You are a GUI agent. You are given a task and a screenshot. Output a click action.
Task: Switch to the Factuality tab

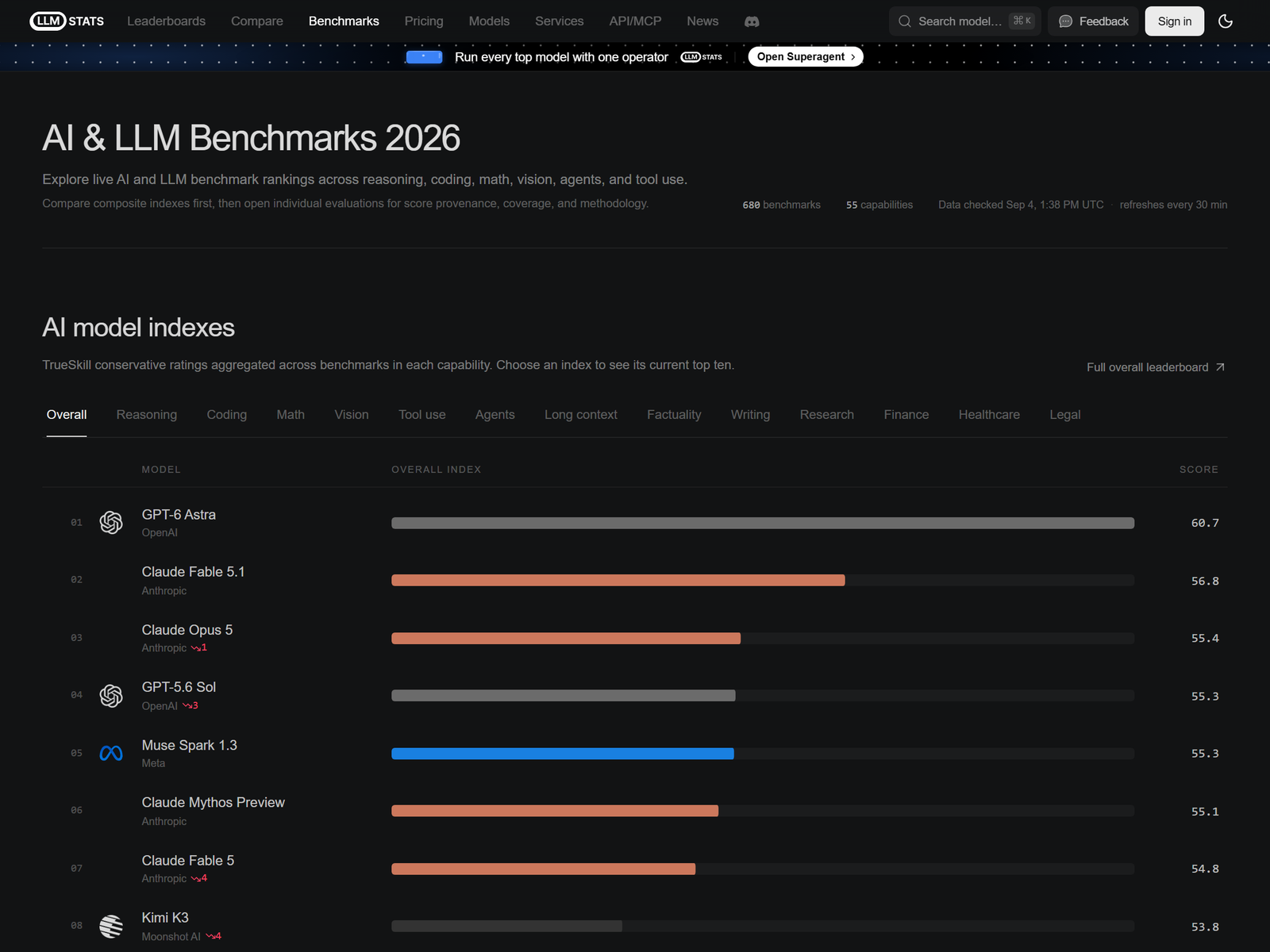674,415
